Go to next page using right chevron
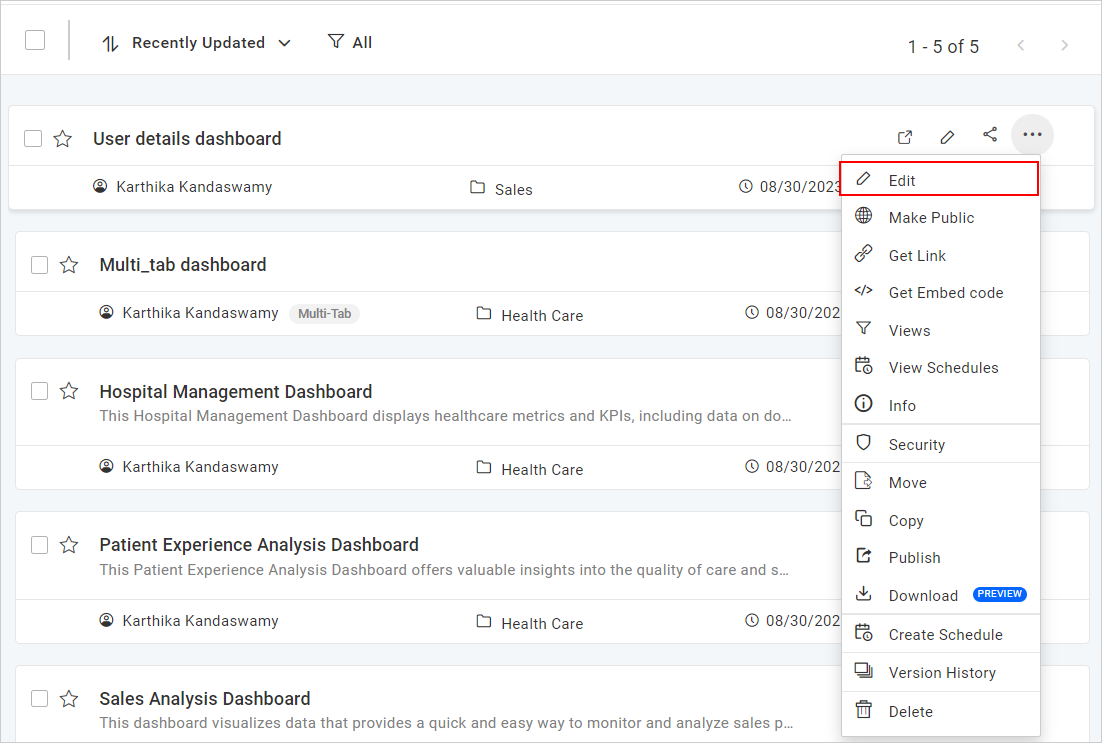Image resolution: width=1102 pixels, height=743 pixels. [1065, 45]
